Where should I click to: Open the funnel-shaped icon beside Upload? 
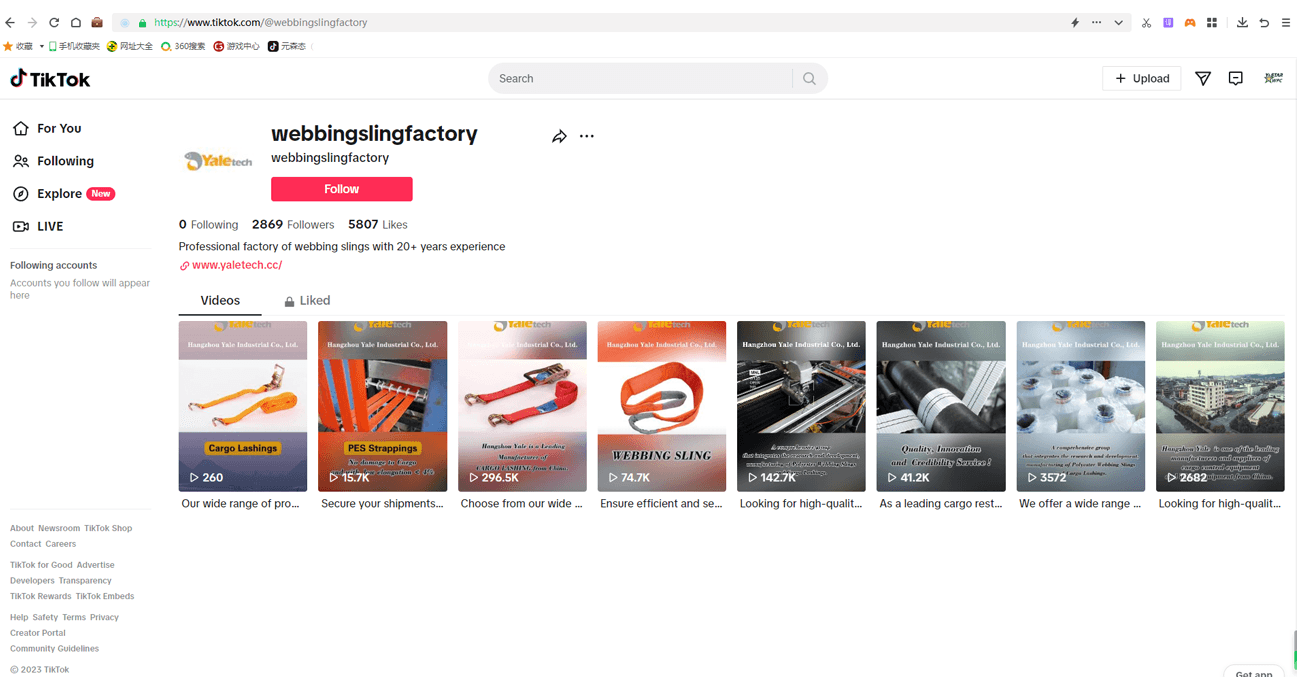tap(1203, 79)
